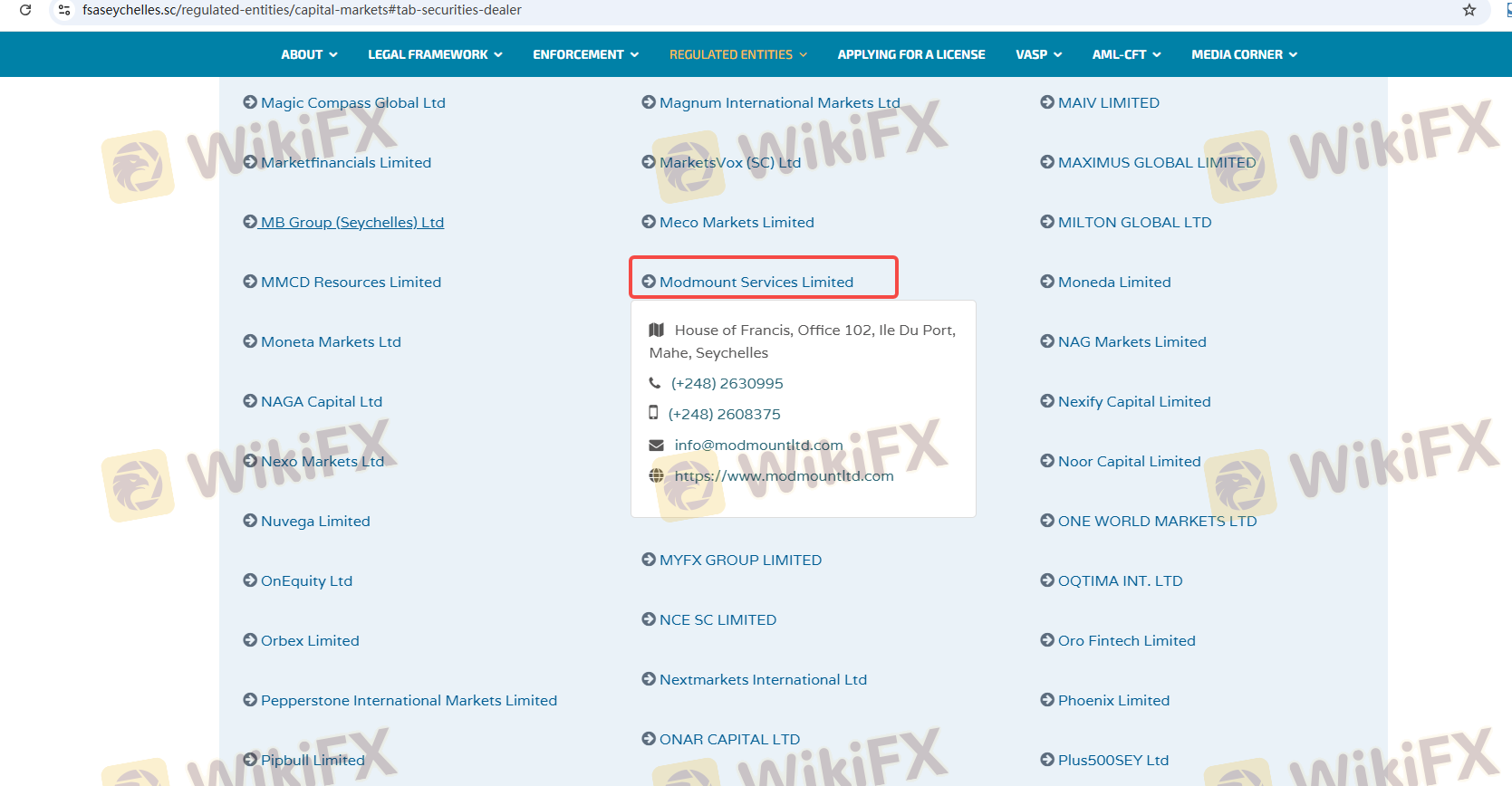Screen dimensions: 1512x786
Task: Click the arrow icon beside Modmount Services Limited
Action: click(649, 282)
